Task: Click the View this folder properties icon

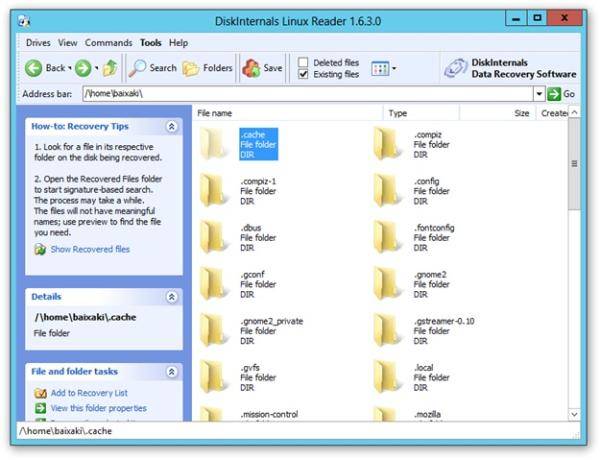Action: tap(40, 408)
